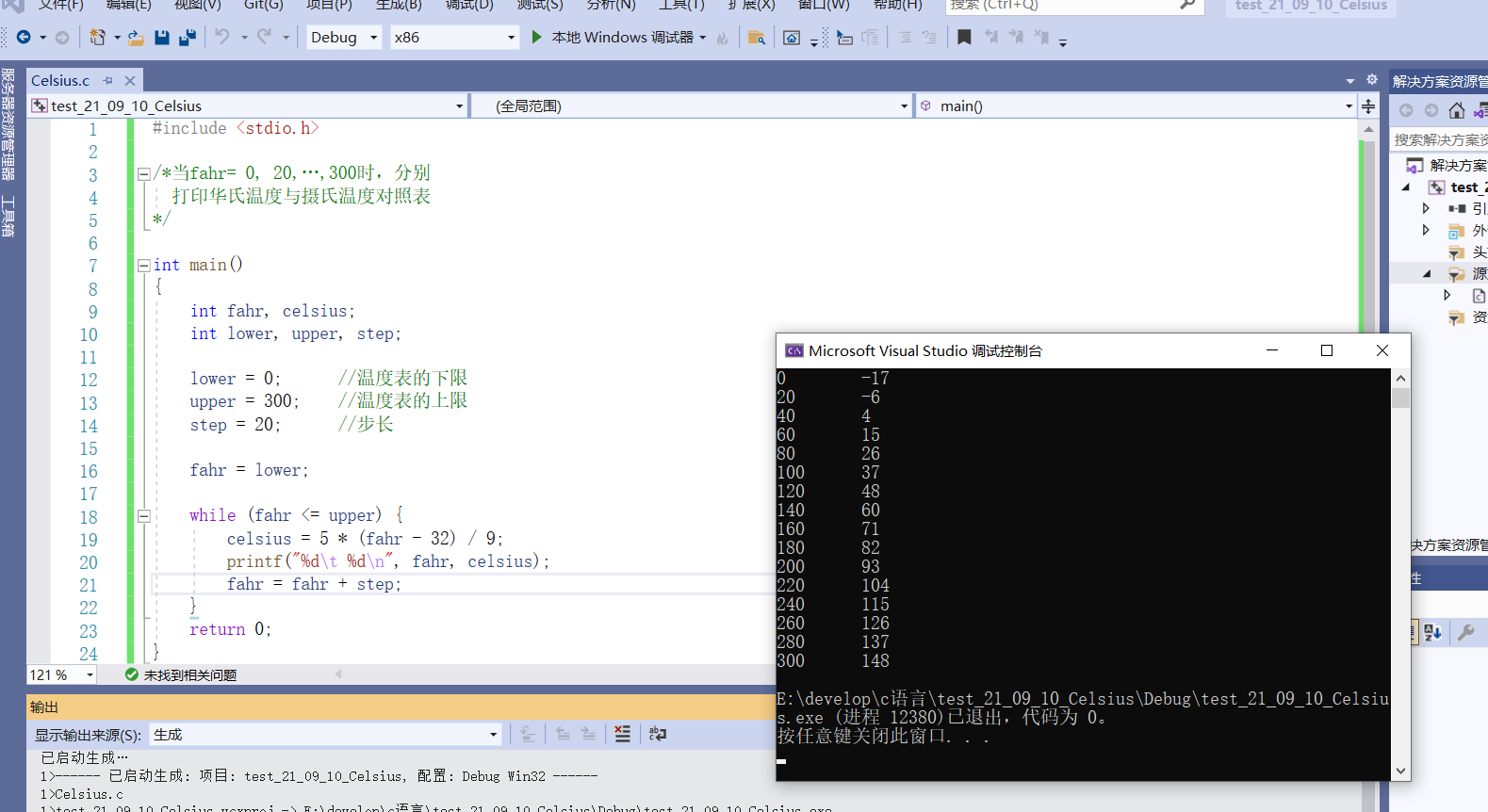The image size is (1488, 812).
Task: Start the Local Windows Debugger with the green play icon
Action: [536, 37]
